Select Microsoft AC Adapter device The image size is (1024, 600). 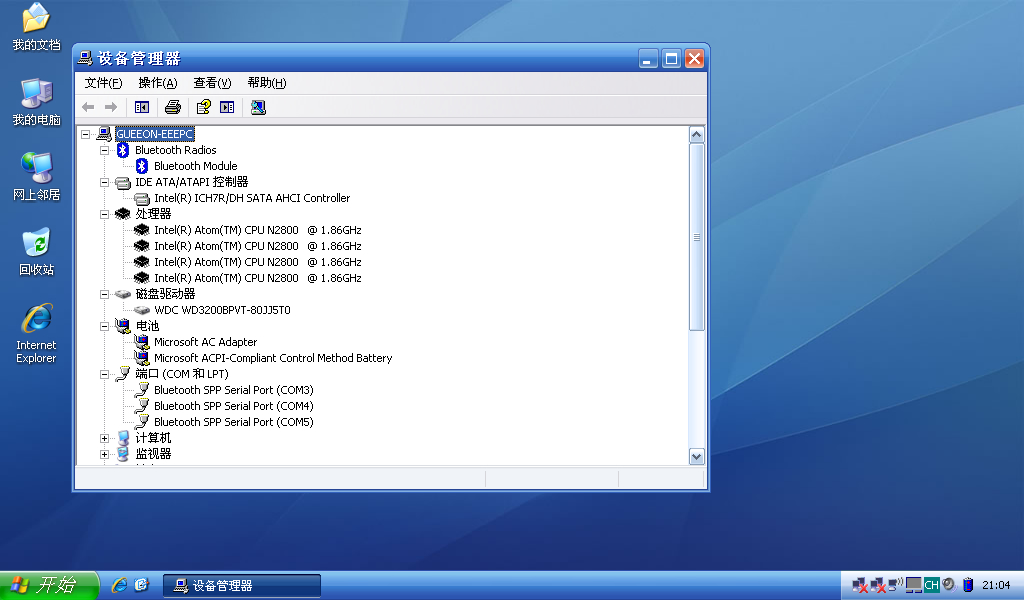pos(205,342)
